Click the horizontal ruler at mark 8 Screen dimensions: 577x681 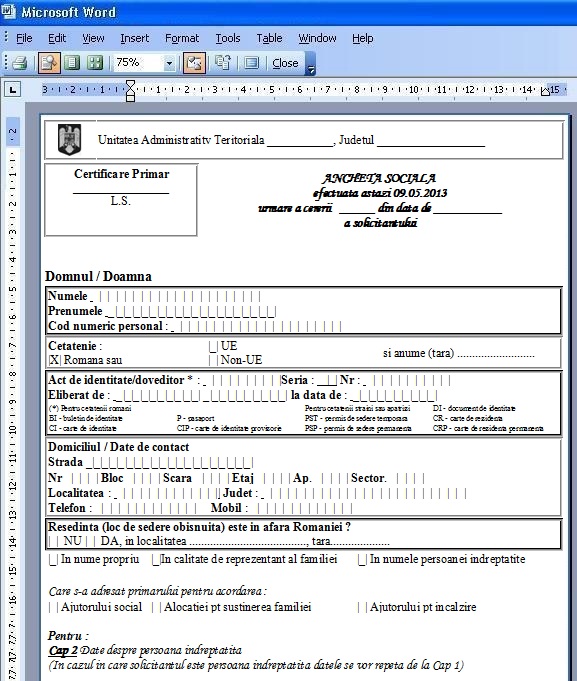(x=357, y=90)
